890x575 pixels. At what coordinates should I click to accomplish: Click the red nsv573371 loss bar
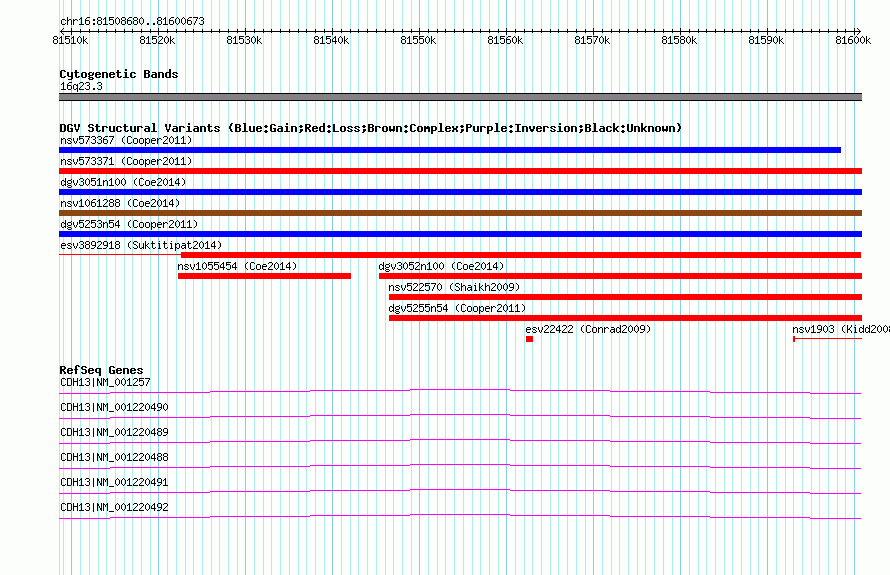(x=460, y=171)
